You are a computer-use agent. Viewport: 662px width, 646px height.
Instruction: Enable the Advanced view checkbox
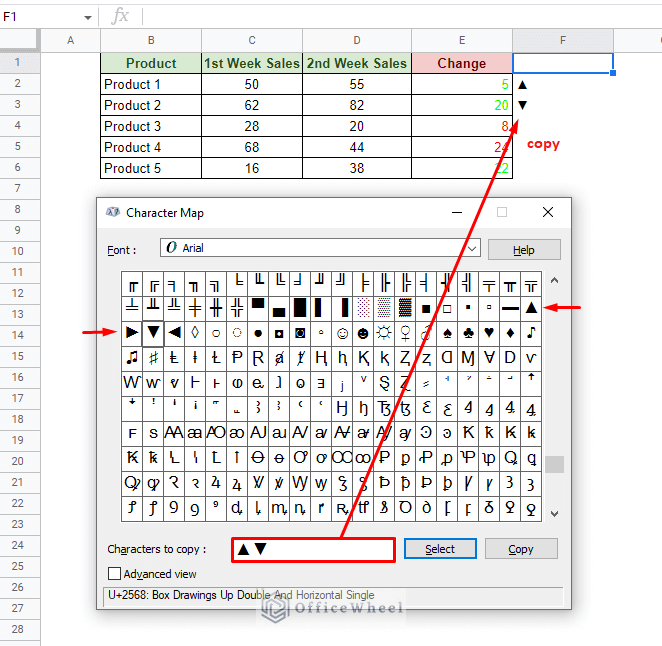point(114,574)
